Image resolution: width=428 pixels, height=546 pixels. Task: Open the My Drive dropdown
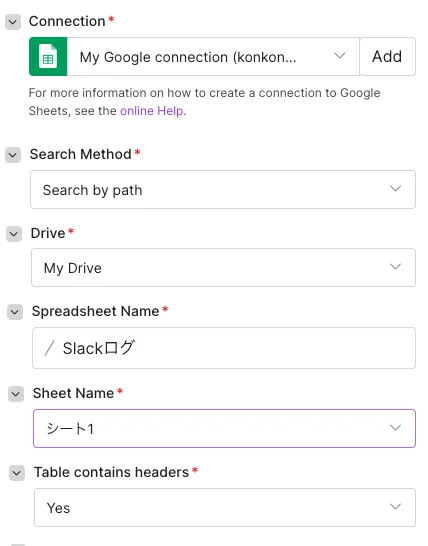pyautogui.click(x=223, y=267)
